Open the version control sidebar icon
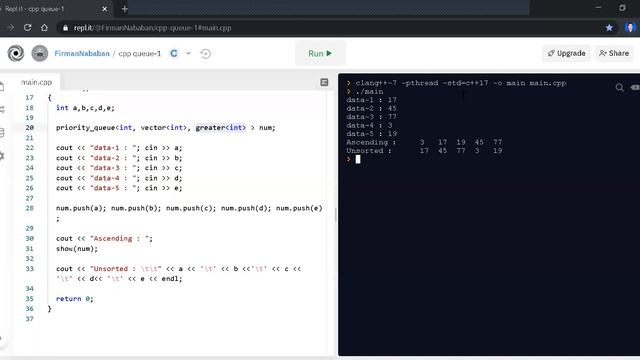This screenshot has height=360, width=640. (2, 109)
